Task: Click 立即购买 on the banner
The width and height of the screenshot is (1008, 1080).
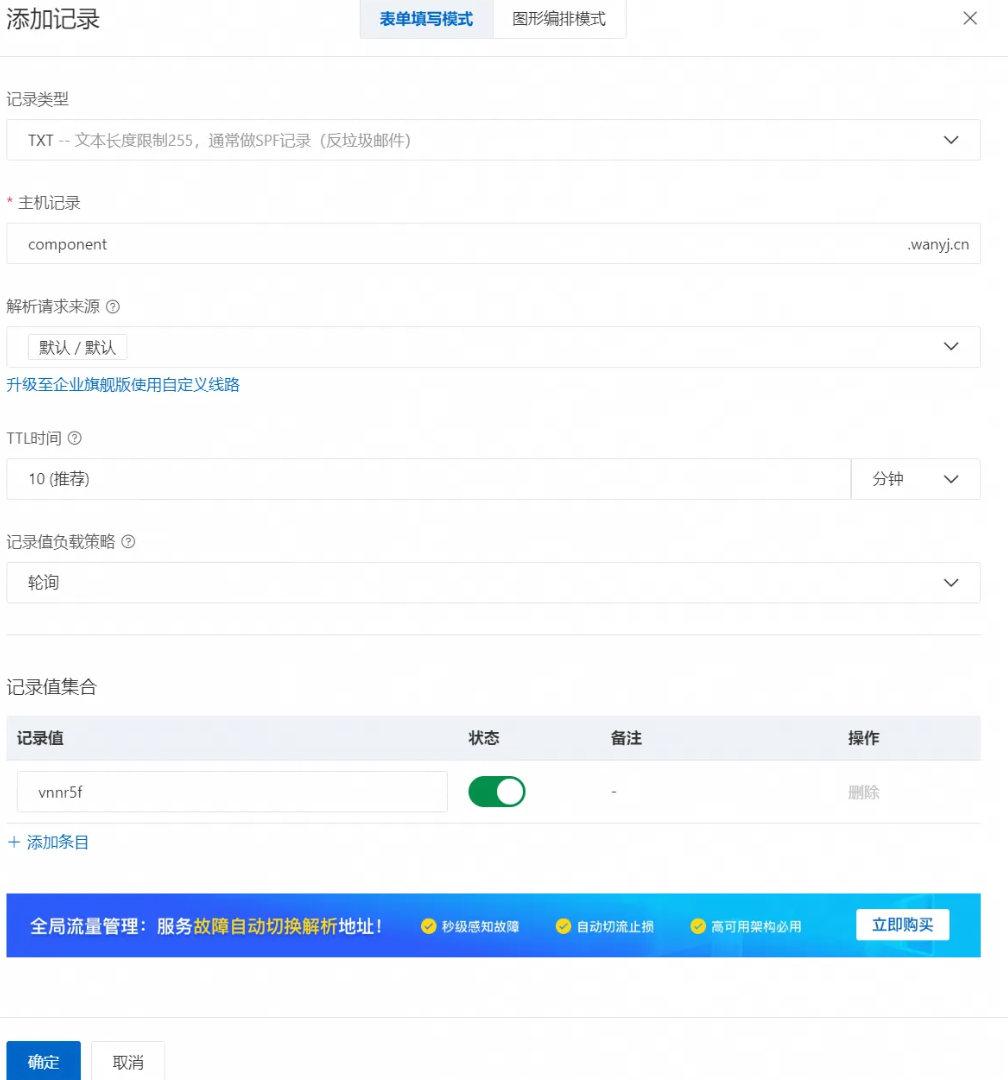Action: [902, 925]
